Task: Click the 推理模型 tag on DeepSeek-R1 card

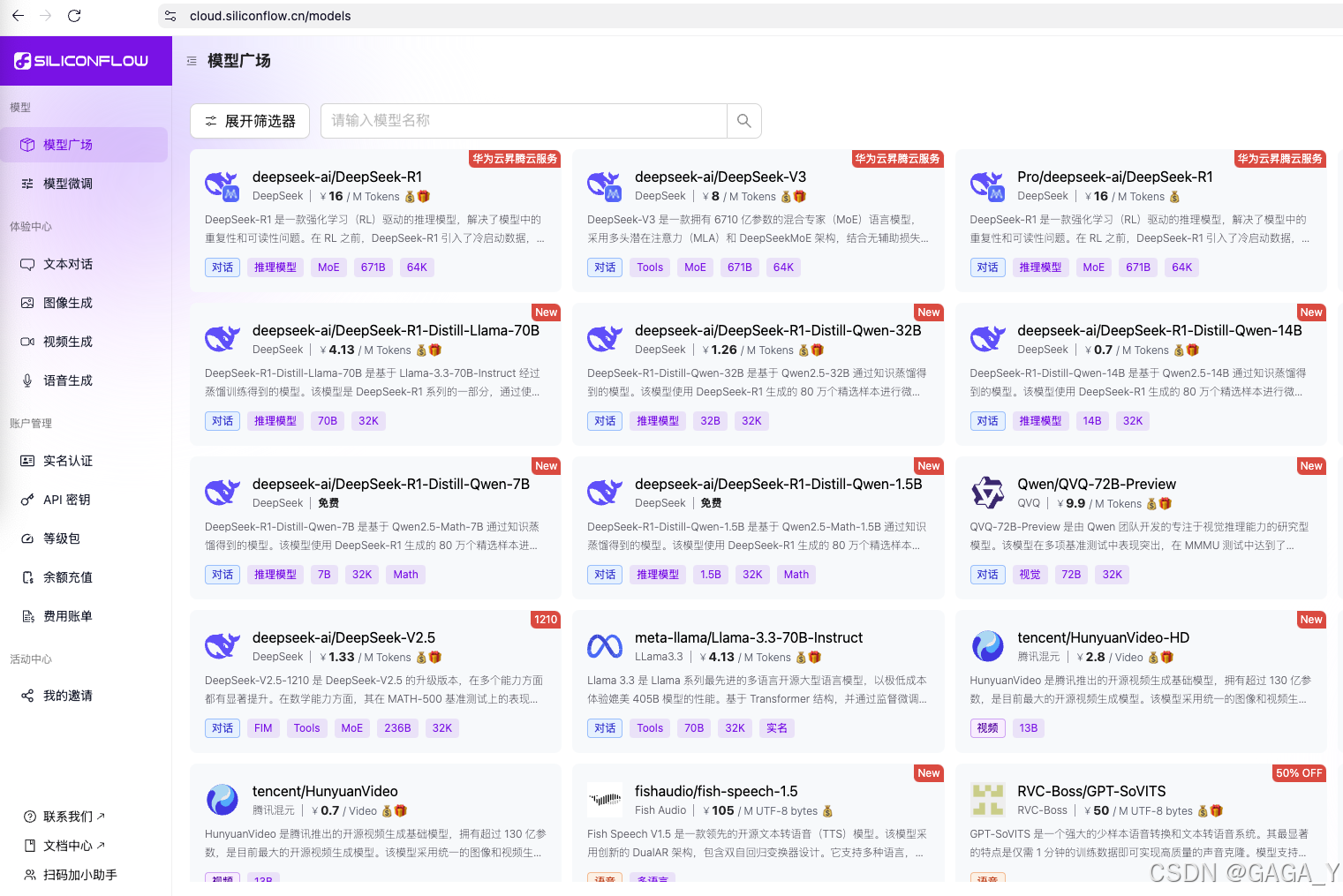Action: [x=275, y=267]
